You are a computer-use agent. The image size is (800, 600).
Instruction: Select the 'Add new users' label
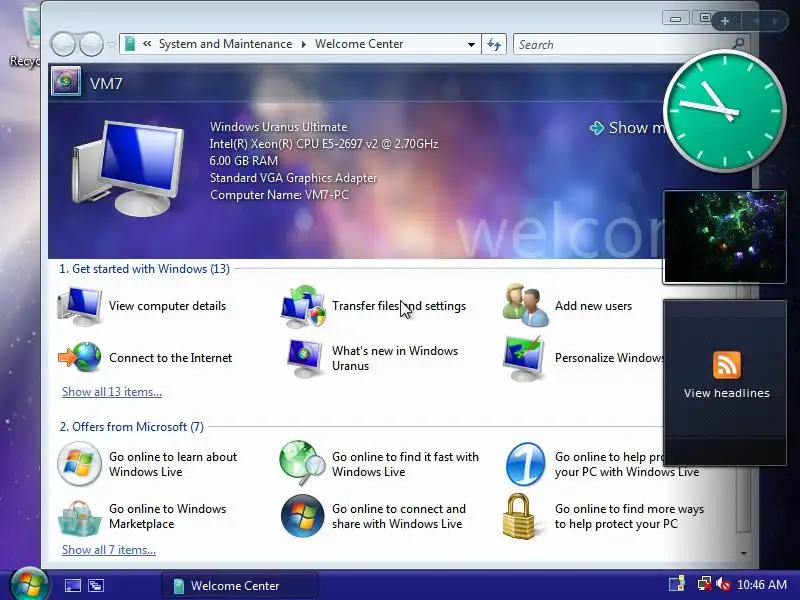pyautogui.click(x=593, y=306)
